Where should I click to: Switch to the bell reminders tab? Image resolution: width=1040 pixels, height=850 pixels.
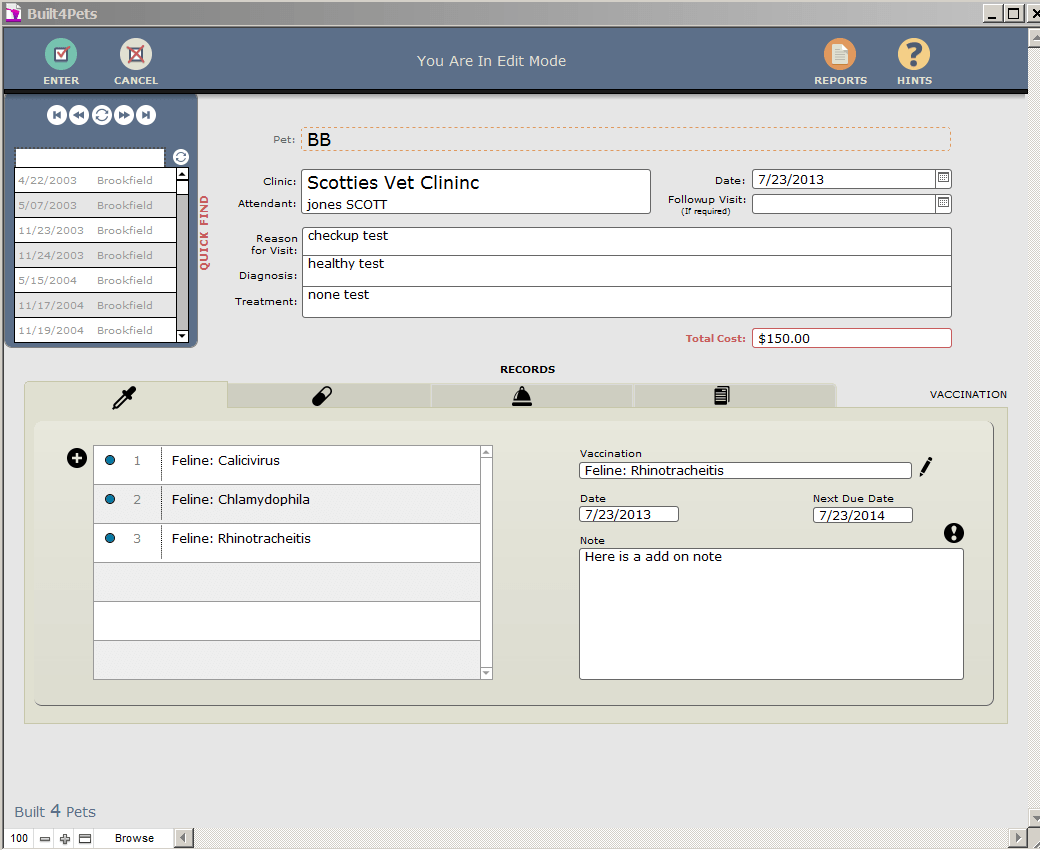522,397
